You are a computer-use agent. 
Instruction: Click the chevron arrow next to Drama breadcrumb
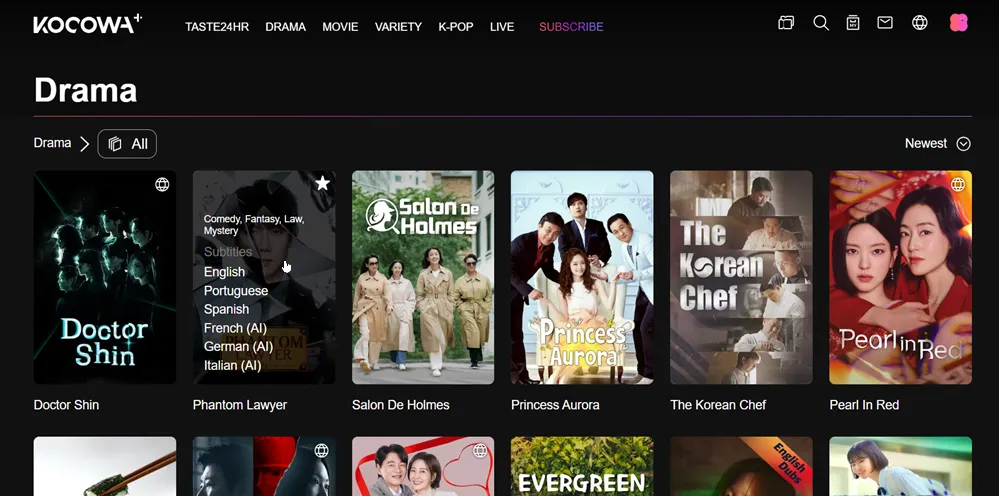[85, 144]
